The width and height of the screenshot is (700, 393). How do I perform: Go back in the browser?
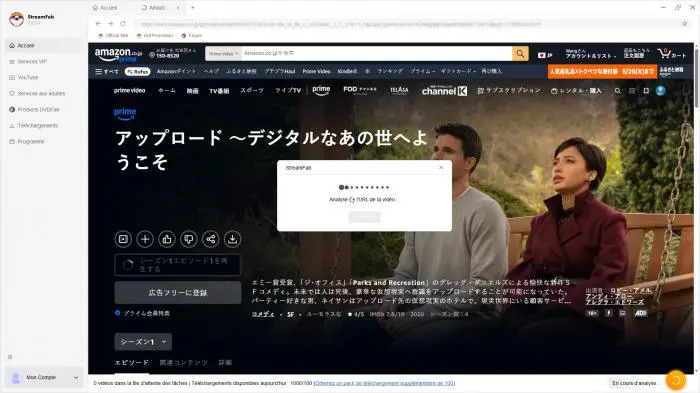pos(98,24)
